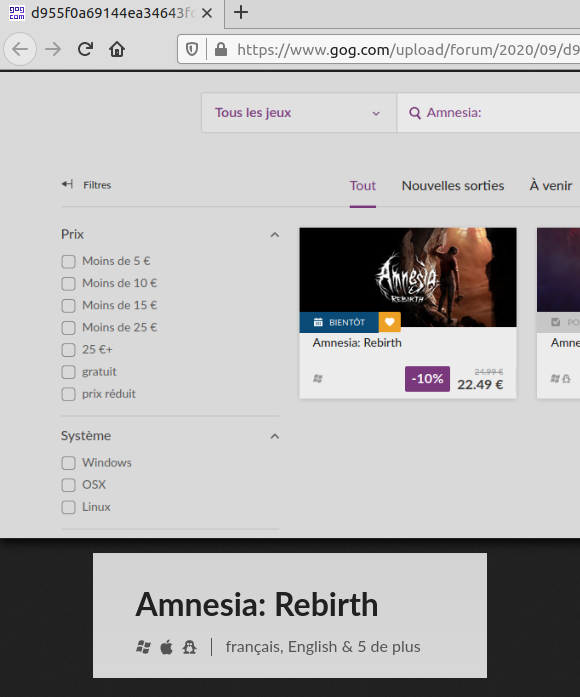
Task: Open the browser home page icon
Action: tap(117, 49)
